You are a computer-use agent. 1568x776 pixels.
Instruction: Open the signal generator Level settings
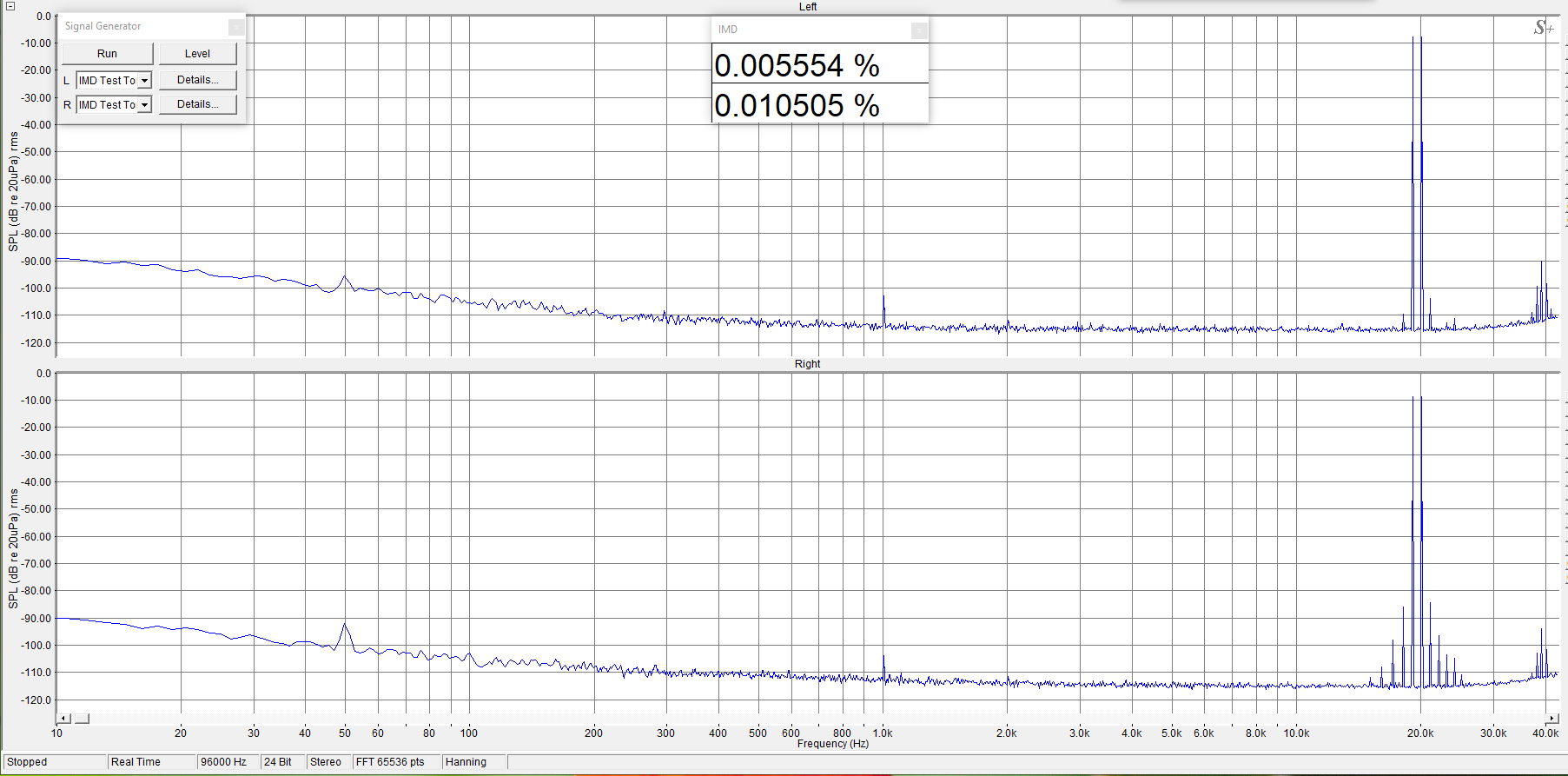(x=197, y=54)
